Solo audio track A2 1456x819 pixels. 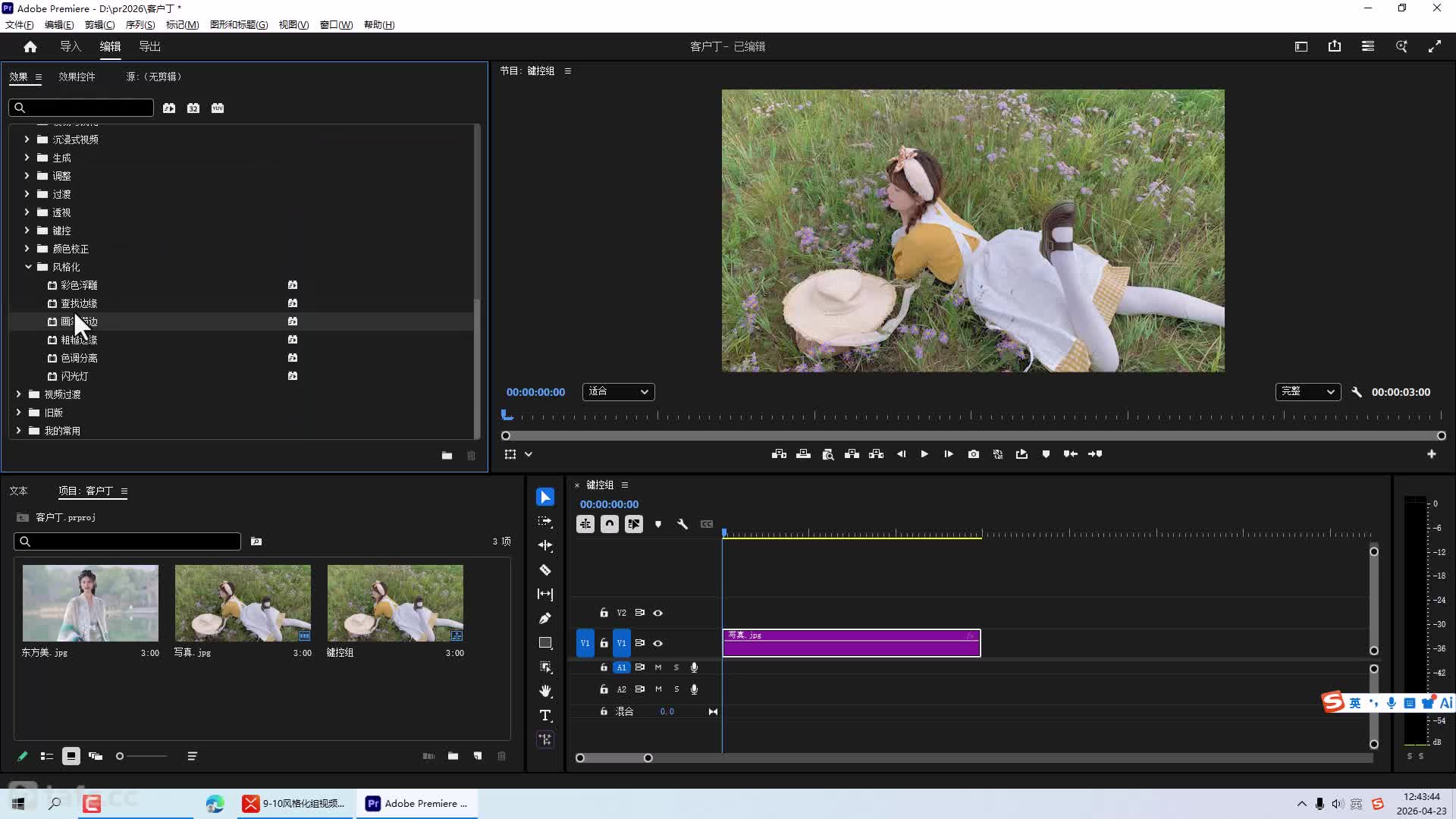pos(676,689)
